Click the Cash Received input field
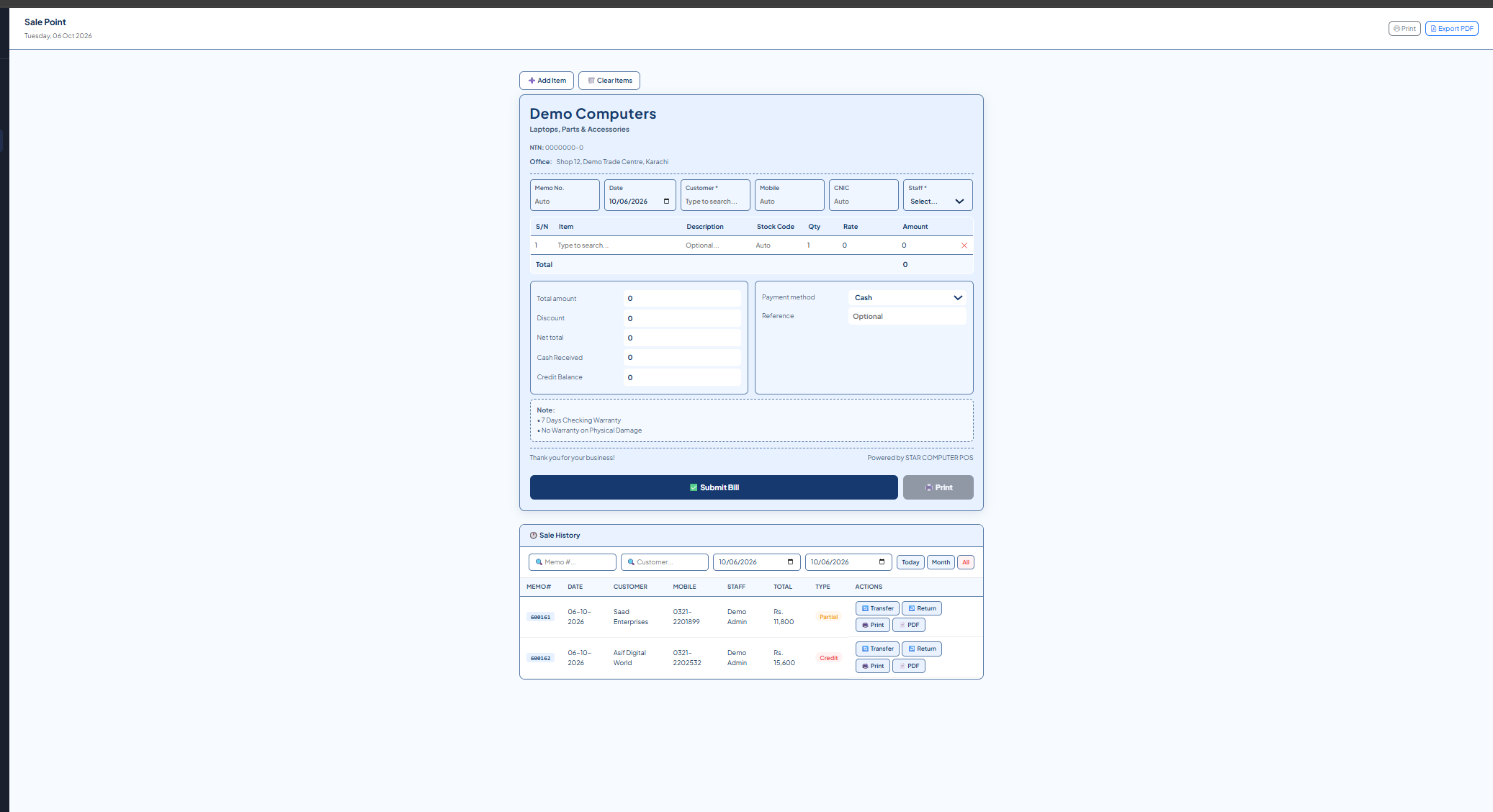The height and width of the screenshot is (812, 1493). [x=682, y=357]
